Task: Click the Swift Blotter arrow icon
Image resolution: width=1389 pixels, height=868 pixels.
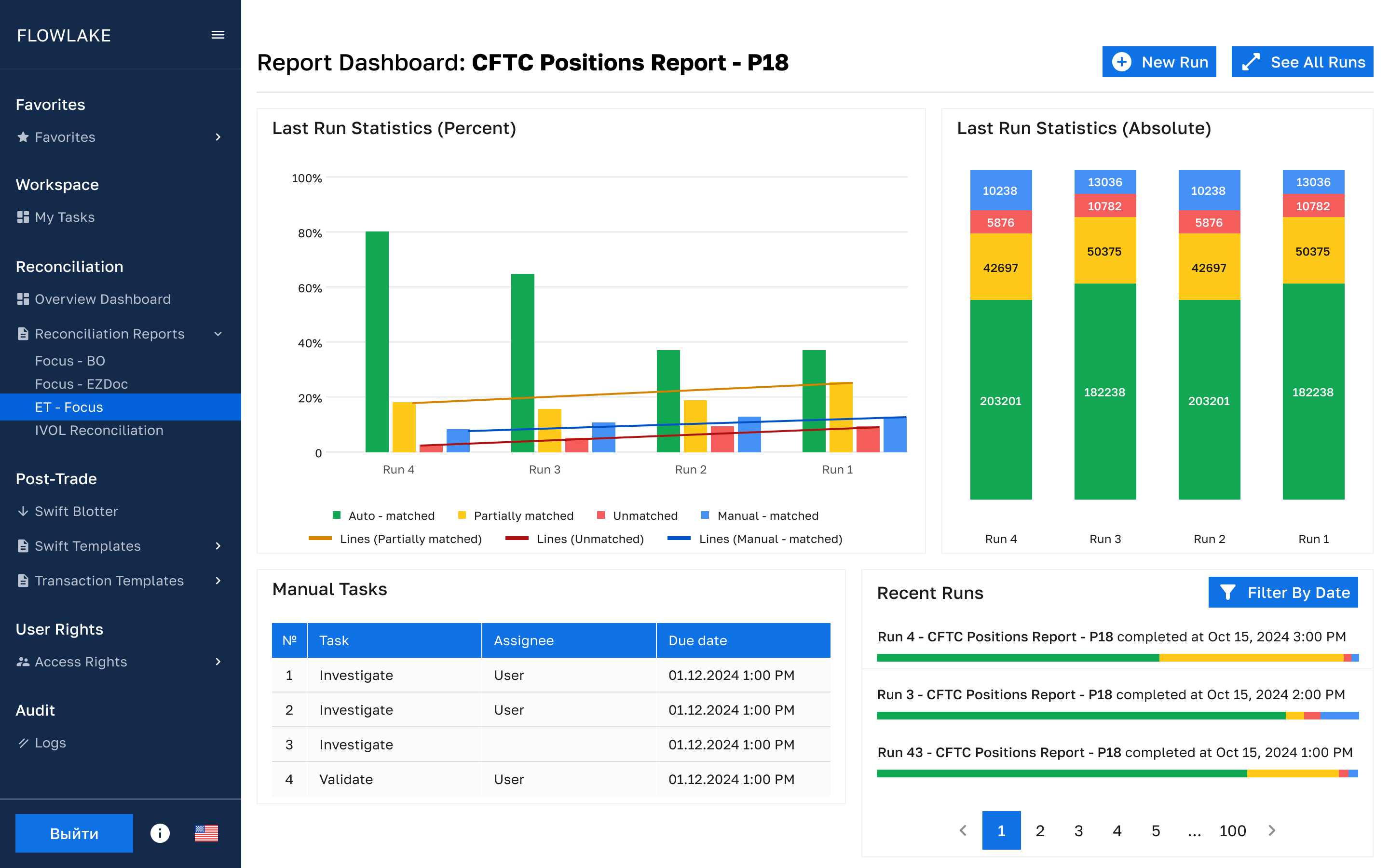Action: (x=23, y=511)
